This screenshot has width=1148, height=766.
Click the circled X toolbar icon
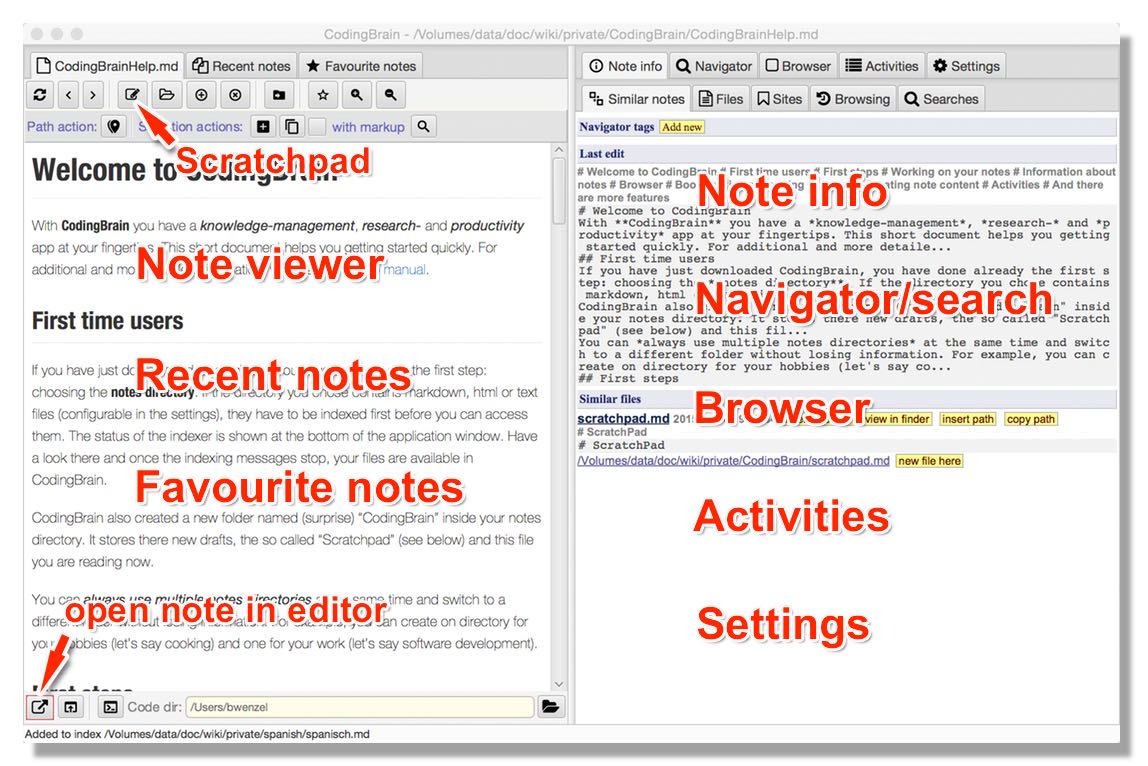[235, 95]
